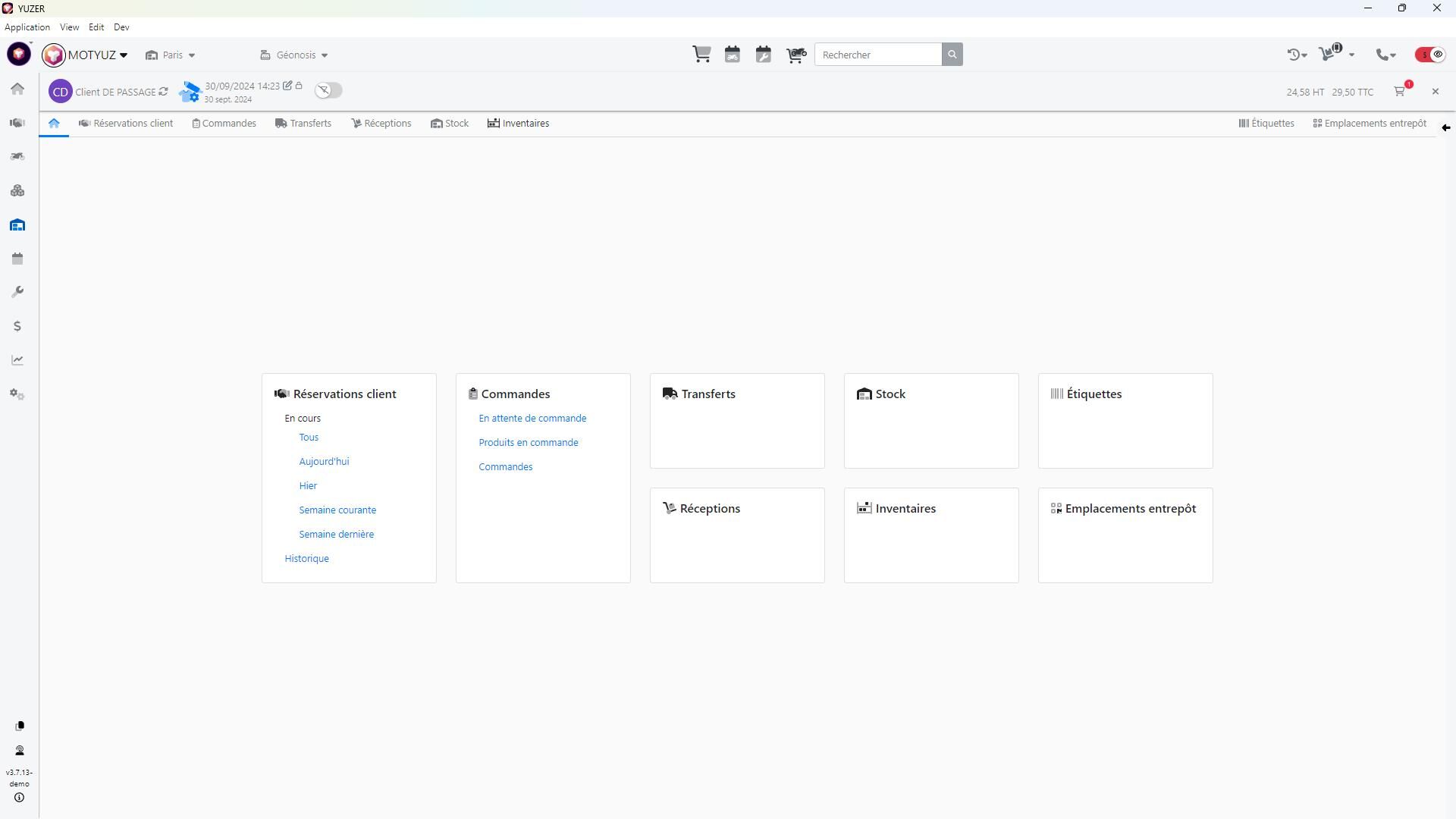Open the Paris location dropdown
Screen dimensions: 1456x819
[x=171, y=55]
